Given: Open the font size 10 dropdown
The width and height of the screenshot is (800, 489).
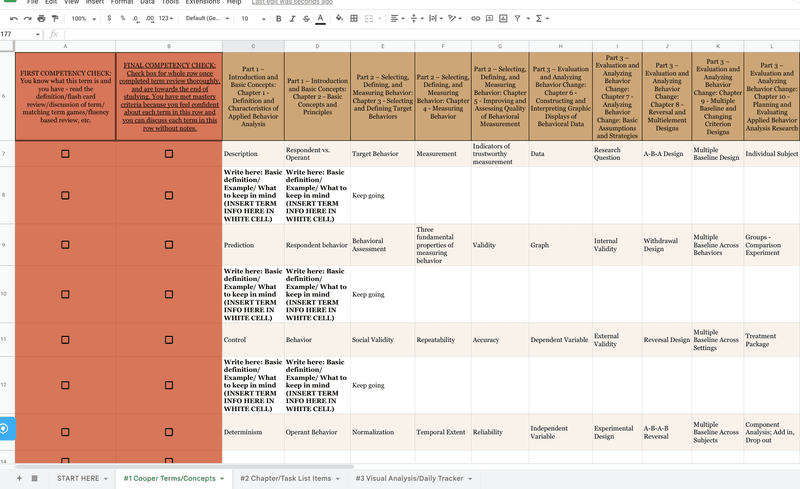Looking at the screenshot, I should point(253,18).
